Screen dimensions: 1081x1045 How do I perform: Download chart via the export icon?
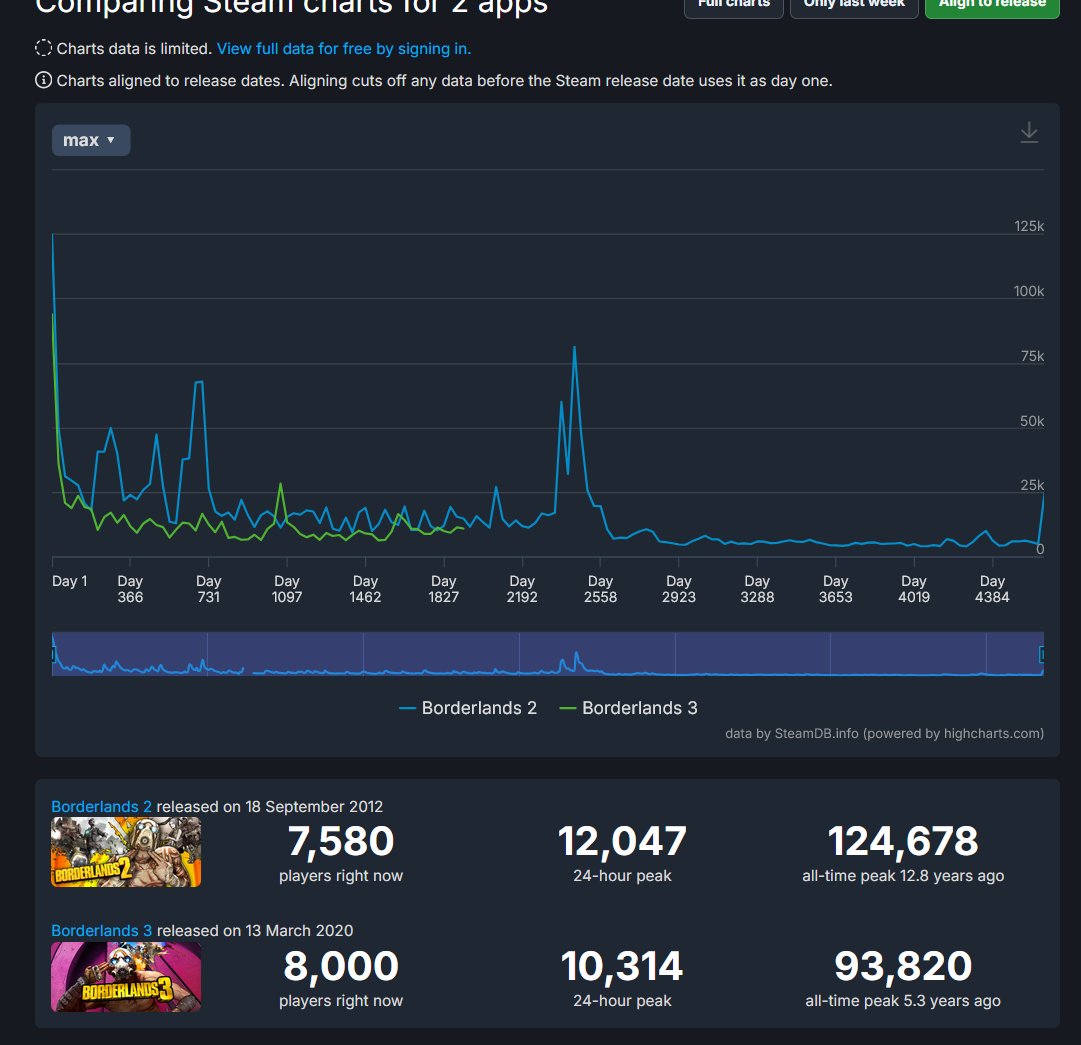pos(1029,132)
